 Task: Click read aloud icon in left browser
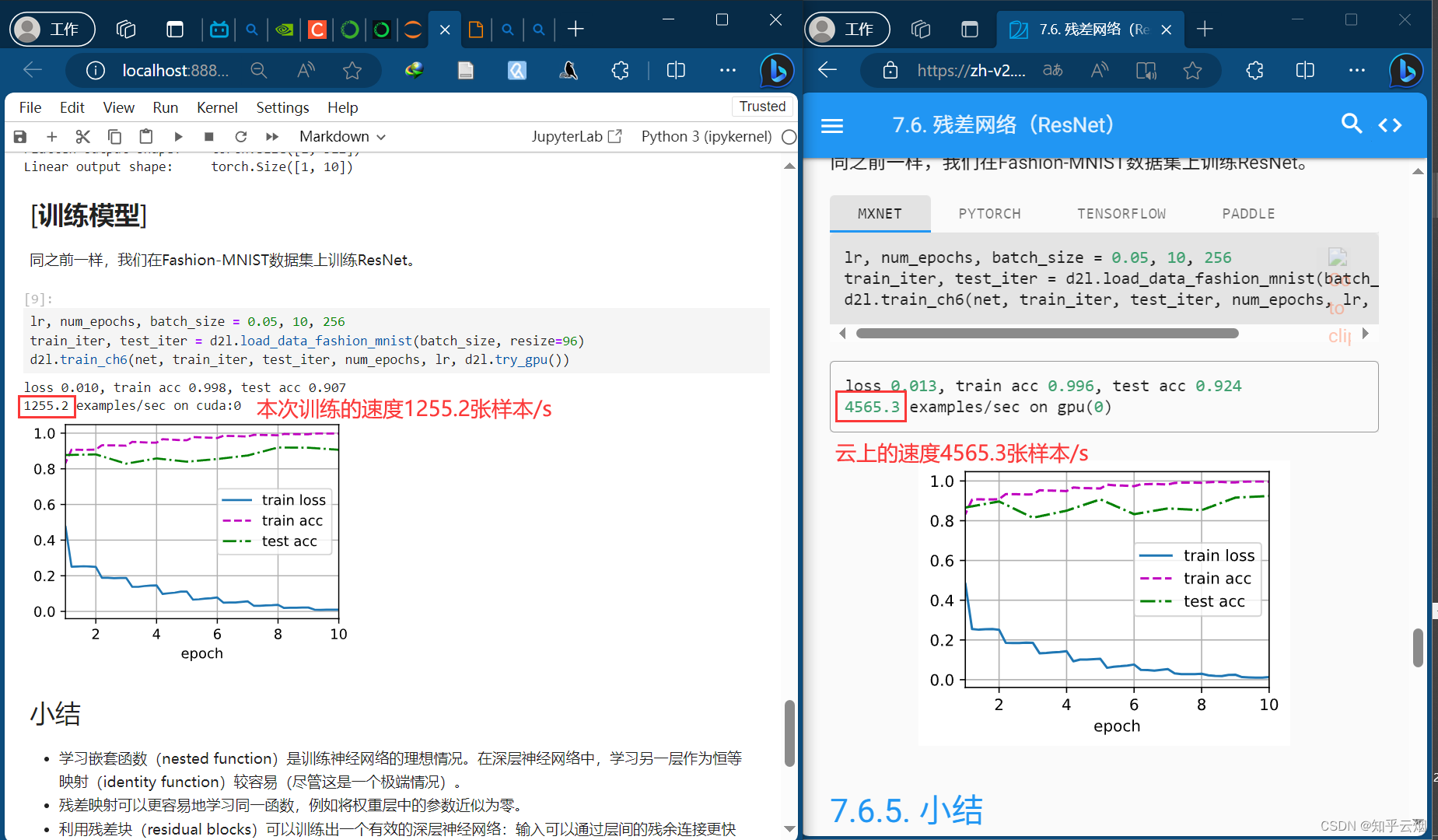pyautogui.click(x=306, y=71)
